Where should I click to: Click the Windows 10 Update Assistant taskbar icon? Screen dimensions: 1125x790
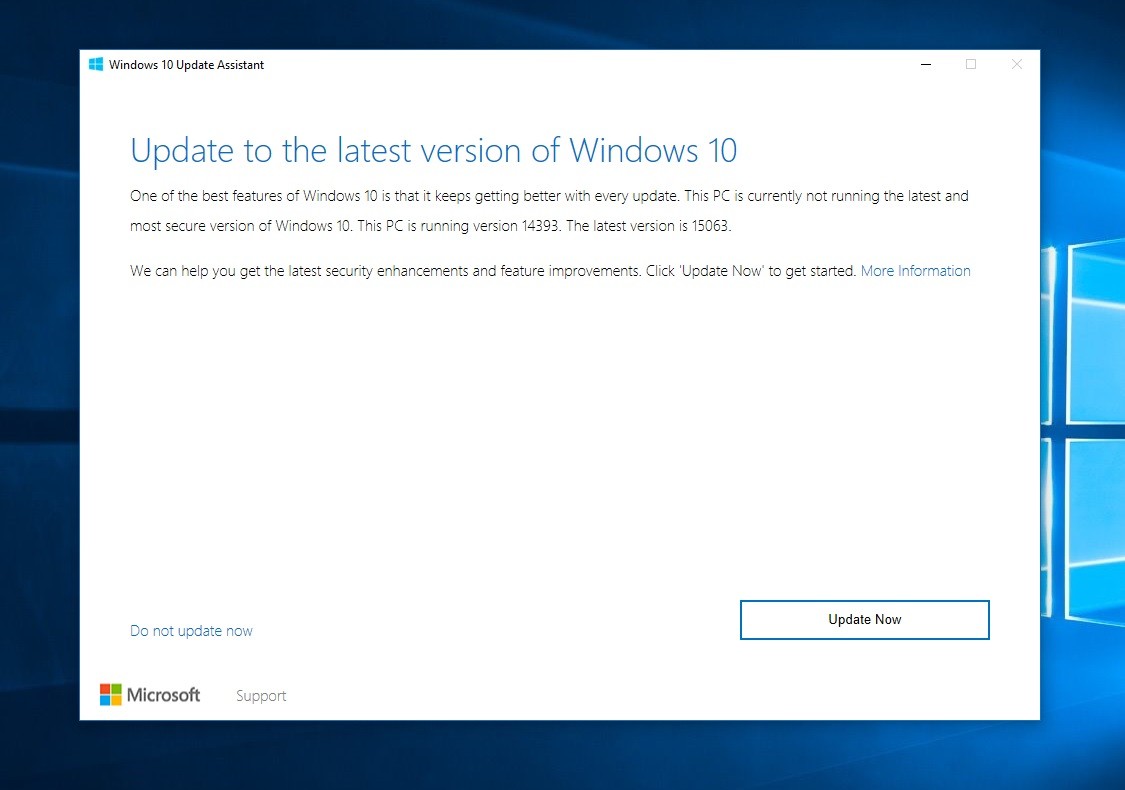[96, 63]
